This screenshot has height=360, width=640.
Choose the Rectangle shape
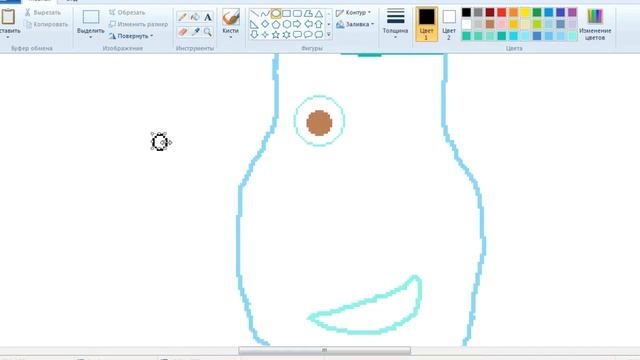point(287,13)
